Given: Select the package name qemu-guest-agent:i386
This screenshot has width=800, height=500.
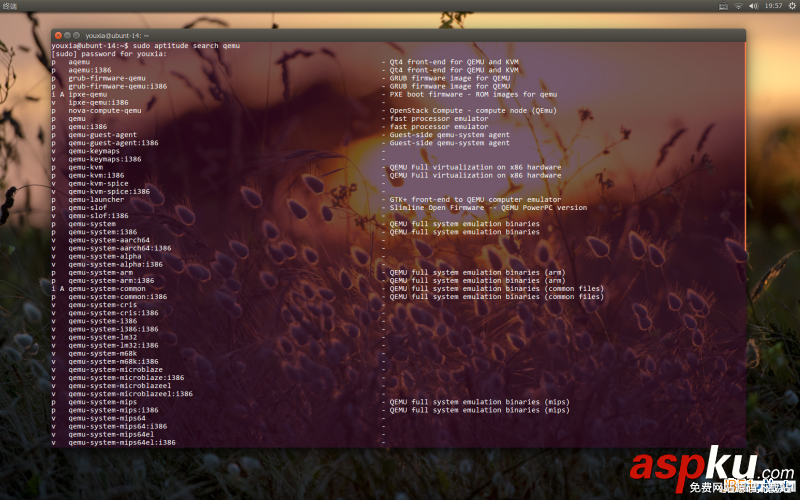Looking at the screenshot, I should point(113,143).
